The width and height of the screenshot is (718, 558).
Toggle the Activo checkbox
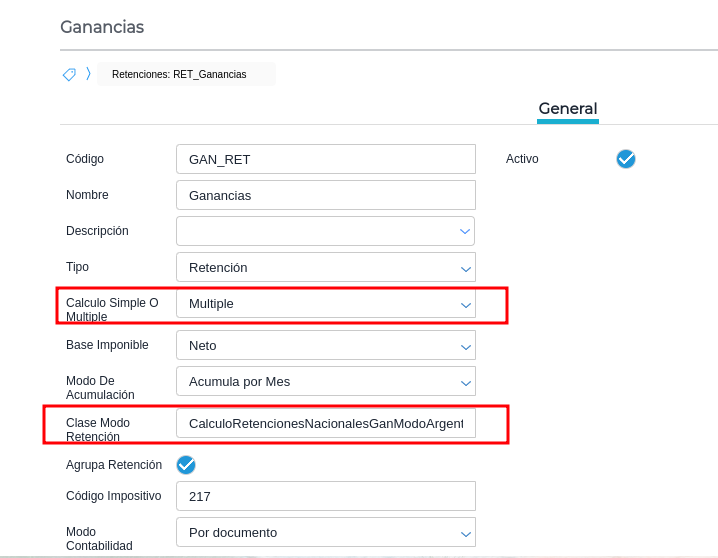tap(626, 159)
